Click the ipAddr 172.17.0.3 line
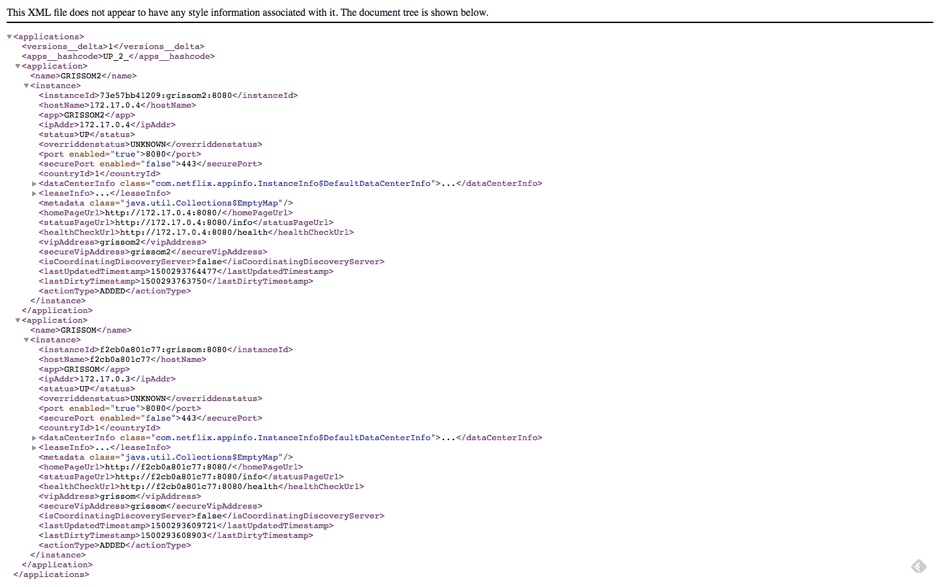 [107, 379]
